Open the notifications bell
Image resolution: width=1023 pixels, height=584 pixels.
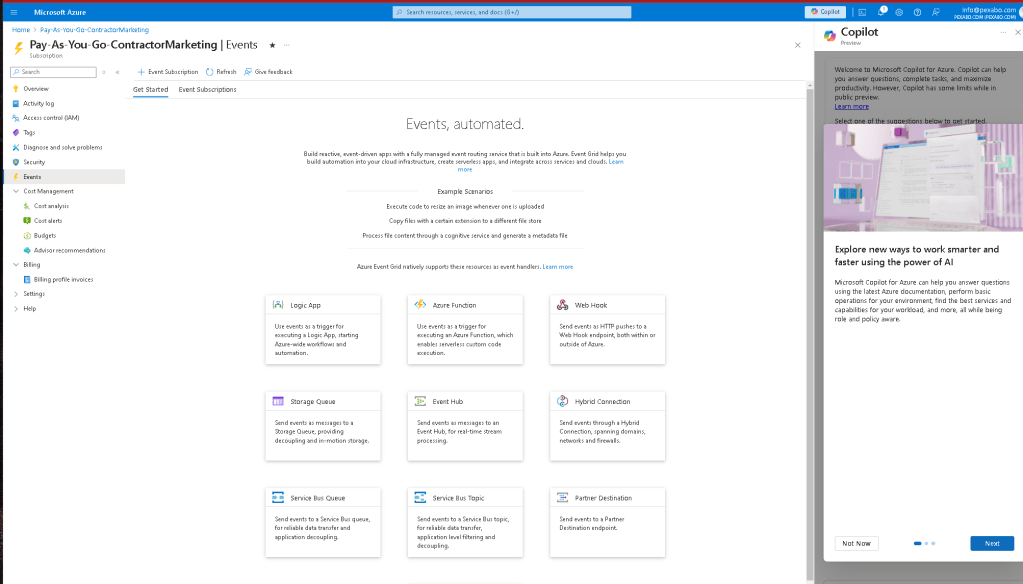881,12
